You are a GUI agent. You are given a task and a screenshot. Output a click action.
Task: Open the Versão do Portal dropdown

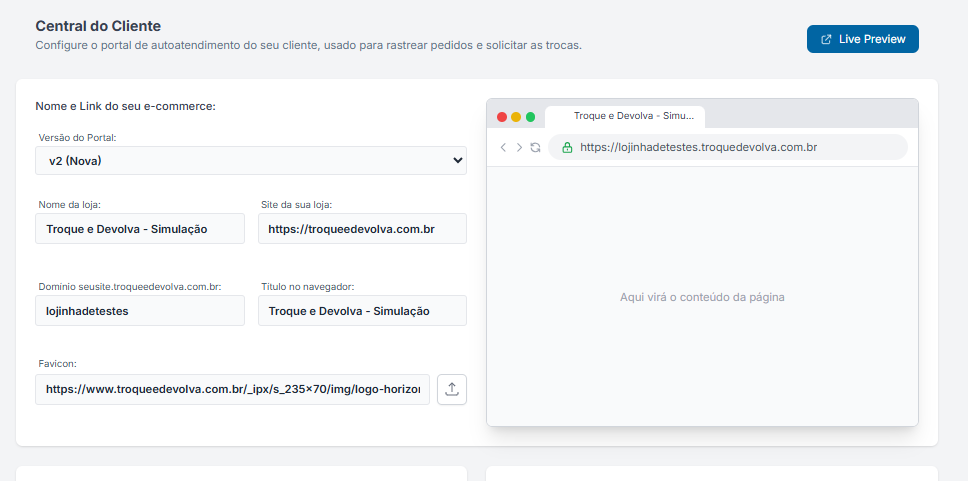(x=250, y=160)
